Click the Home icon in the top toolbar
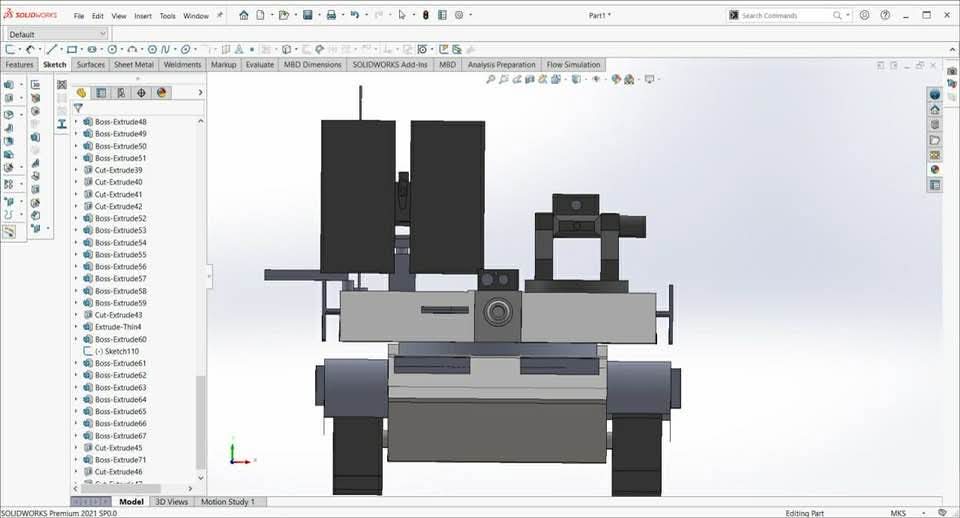This screenshot has height=518, width=960. tap(243, 15)
